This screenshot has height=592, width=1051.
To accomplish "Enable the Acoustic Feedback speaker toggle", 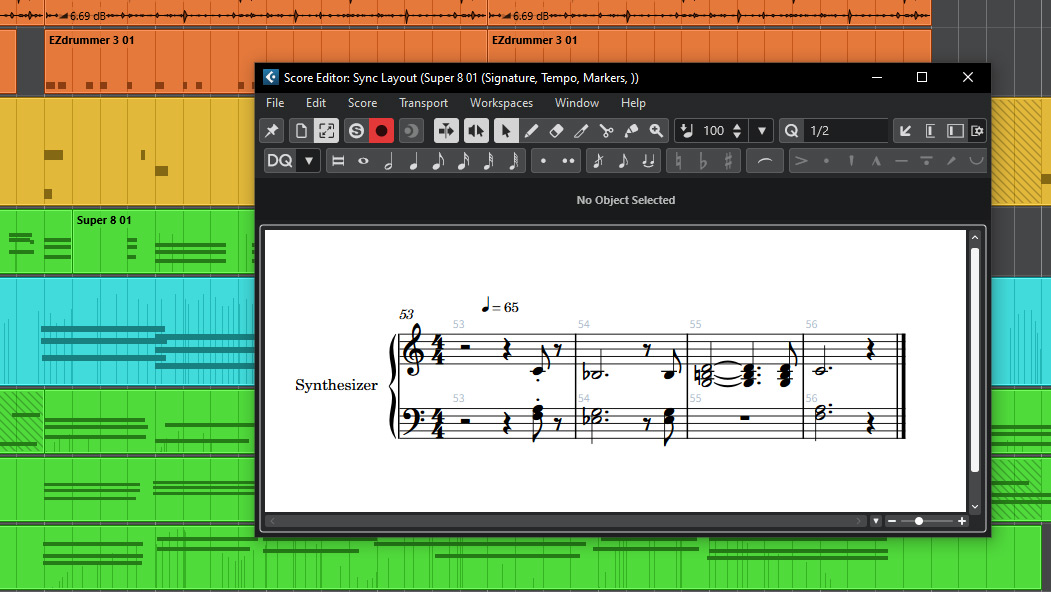I will (476, 131).
